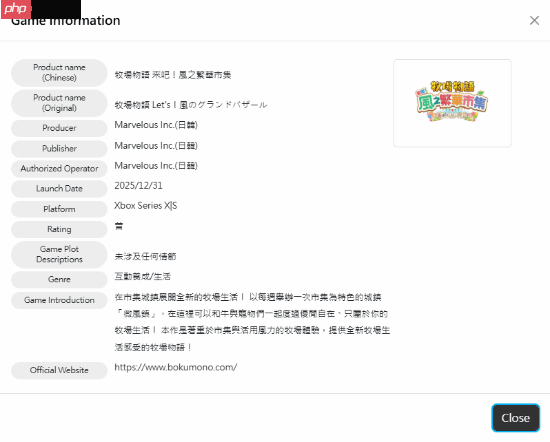This screenshot has width=550, height=442.
Task: Click the Rating label
Action: (x=59, y=229)
